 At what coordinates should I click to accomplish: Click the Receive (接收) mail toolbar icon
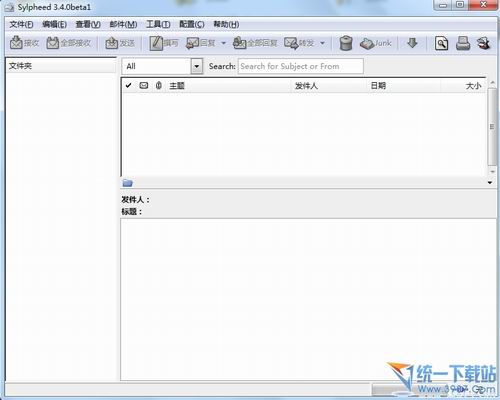[16, 43]
